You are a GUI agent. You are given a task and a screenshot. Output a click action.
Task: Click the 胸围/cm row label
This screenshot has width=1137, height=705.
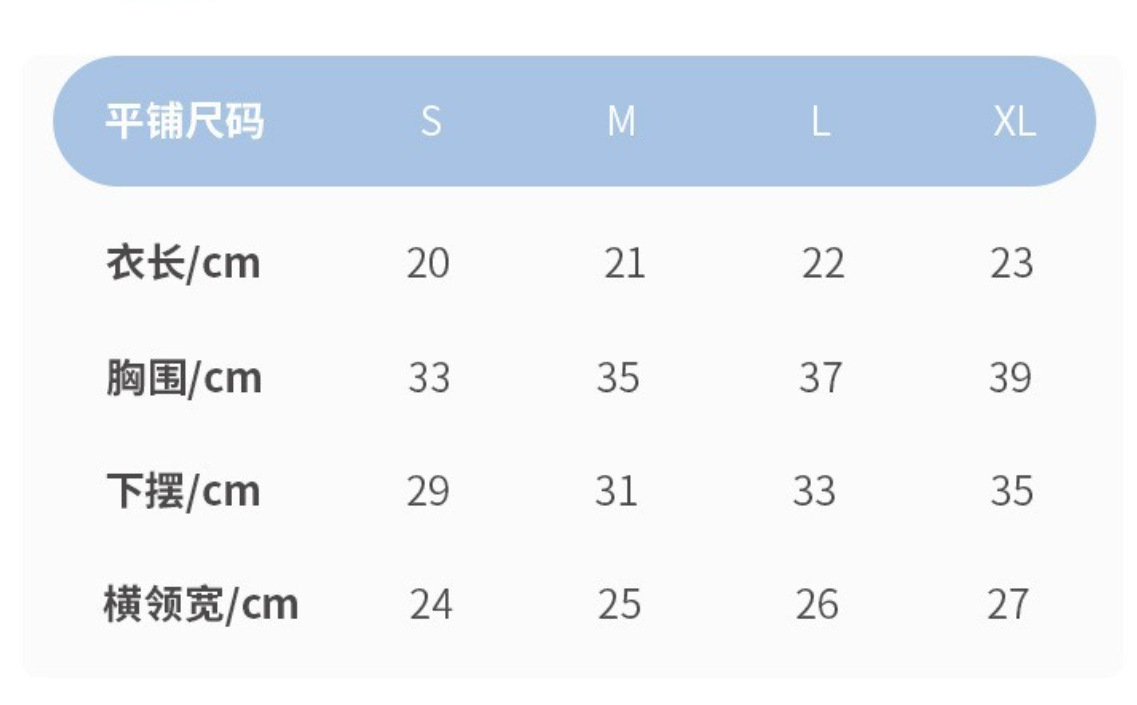(x=183, y=379)
